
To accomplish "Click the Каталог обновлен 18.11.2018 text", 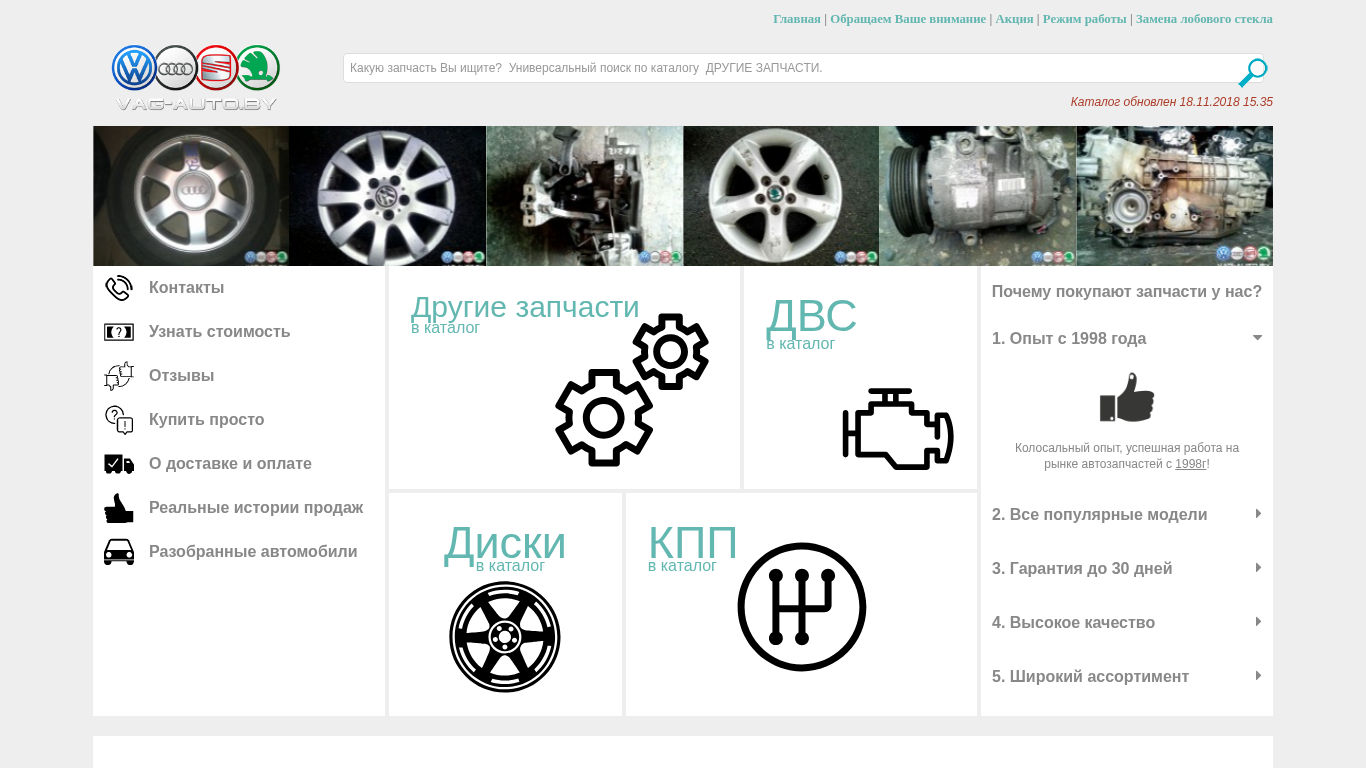I will (x=1172, y=102).
